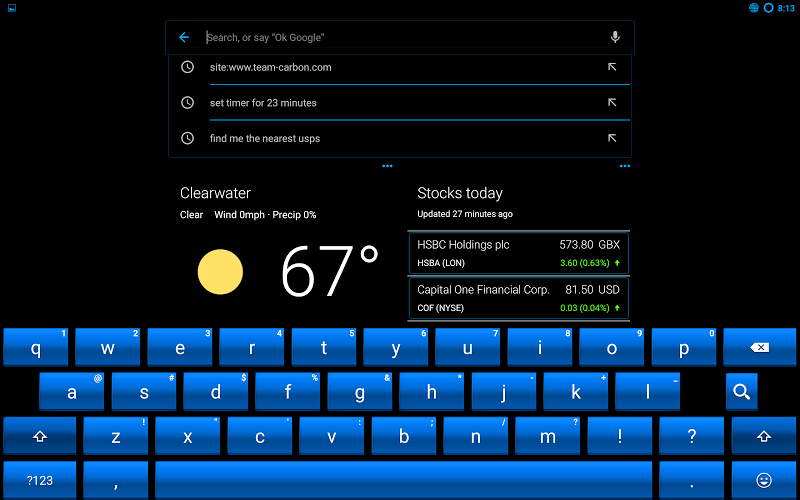Tap history clock icon beside site:www.team-carbon.com

[x=188, y=67]
